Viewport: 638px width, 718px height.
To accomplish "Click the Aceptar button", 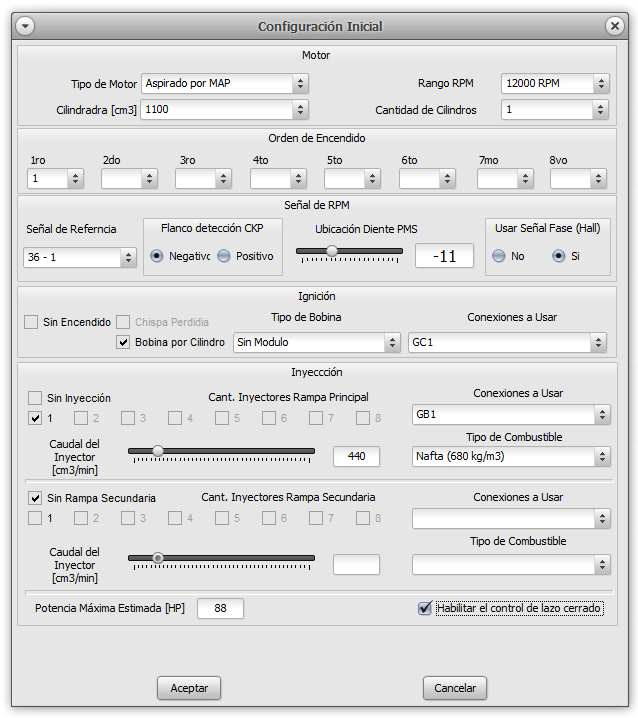I will (x=189, y=688).
